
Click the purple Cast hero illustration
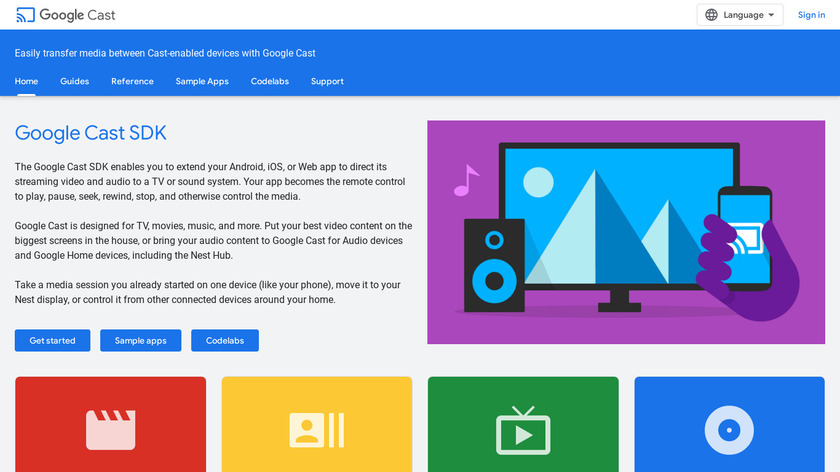[x=626, y=232]
